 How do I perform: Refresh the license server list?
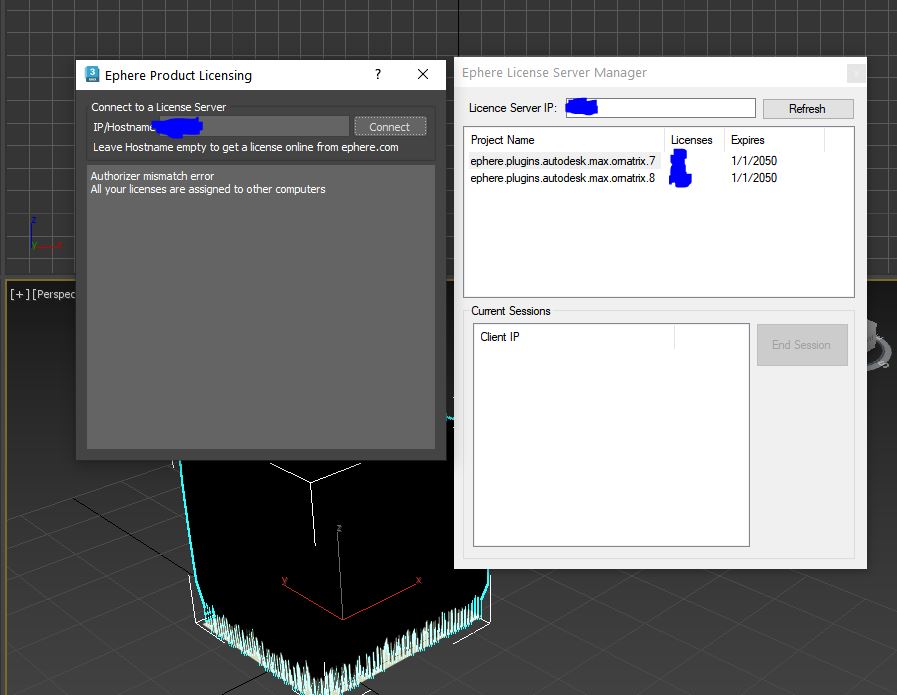(807, 108)
